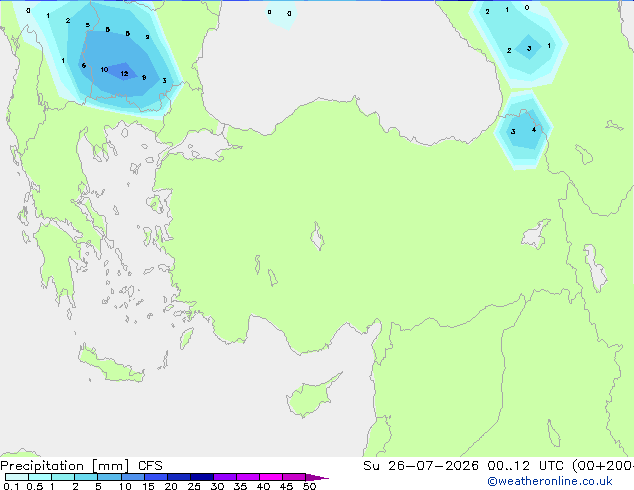Viewport: 634px width, 490px height.
Task: Pick the 0.1–0.5 mm legend swatch
Action: (x=17, y=477)
